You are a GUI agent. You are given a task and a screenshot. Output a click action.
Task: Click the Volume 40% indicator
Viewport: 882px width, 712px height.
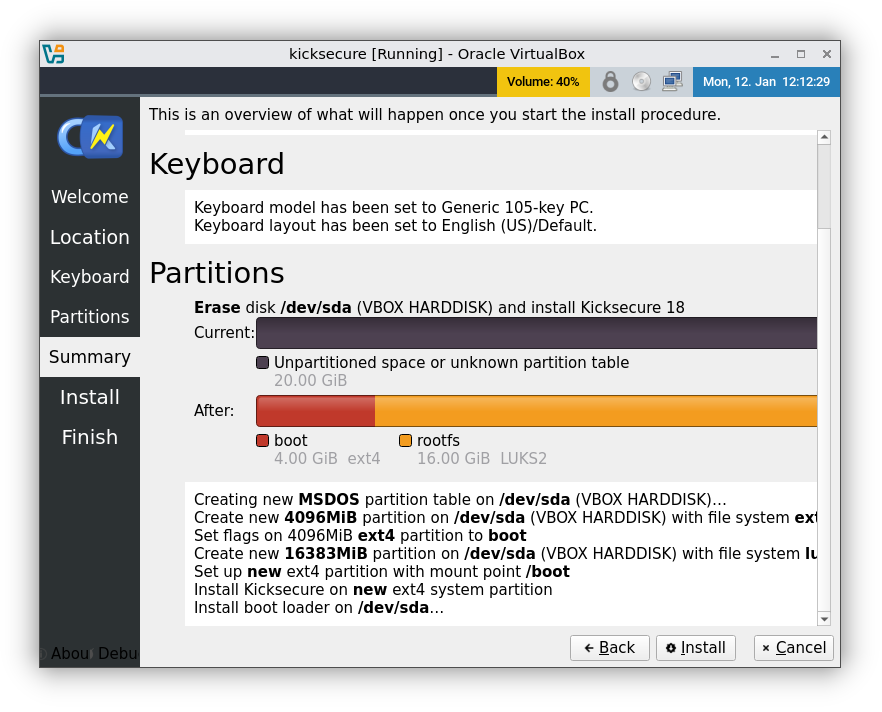coord(543,81)
